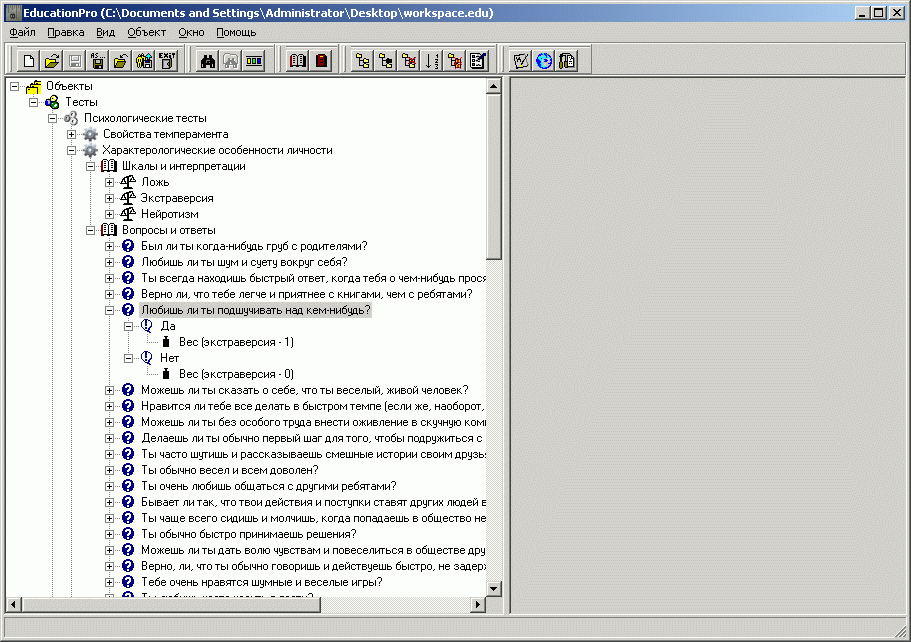This screenshot has width=911, height=642.
Task: Expand the 'Свойства темперамента' node
Action: click(72, 134)
